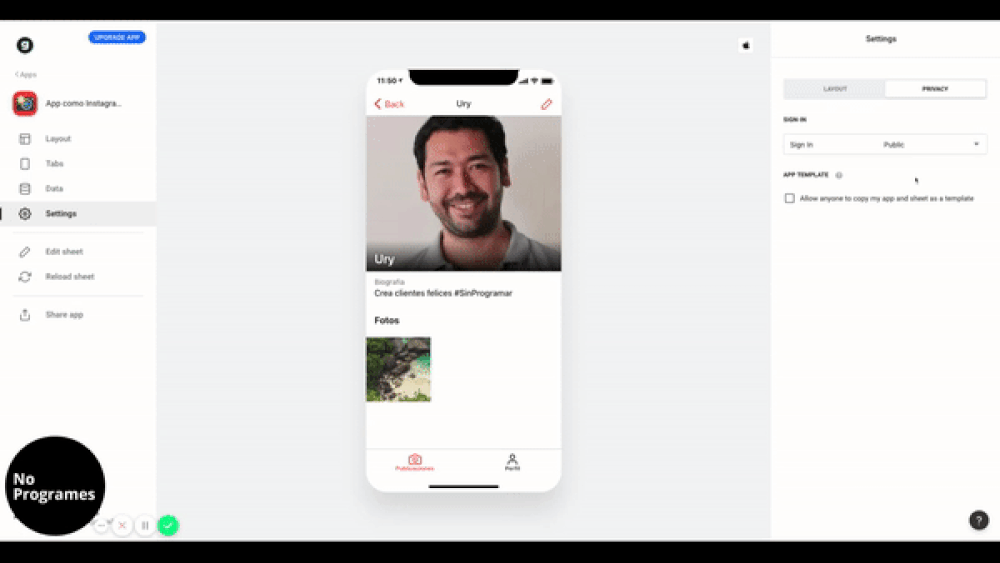Go back to the Apps list
This screenshot has height=563, width=1000.
point(26,75)
